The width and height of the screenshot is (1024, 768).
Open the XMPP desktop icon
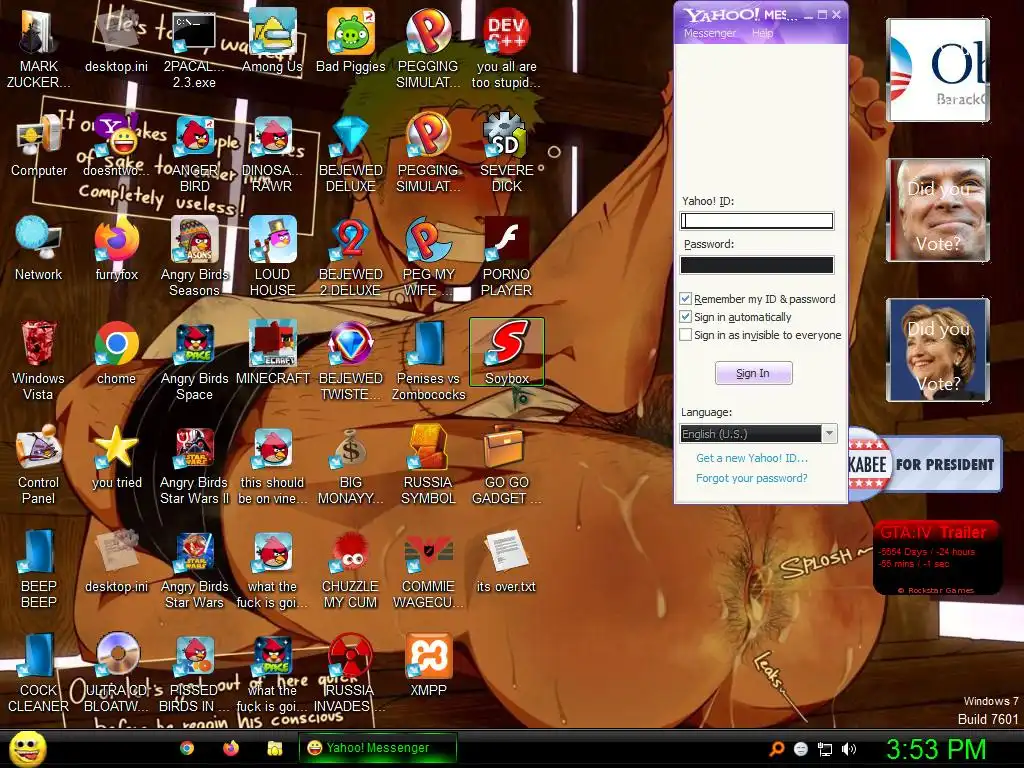[428, 665]
